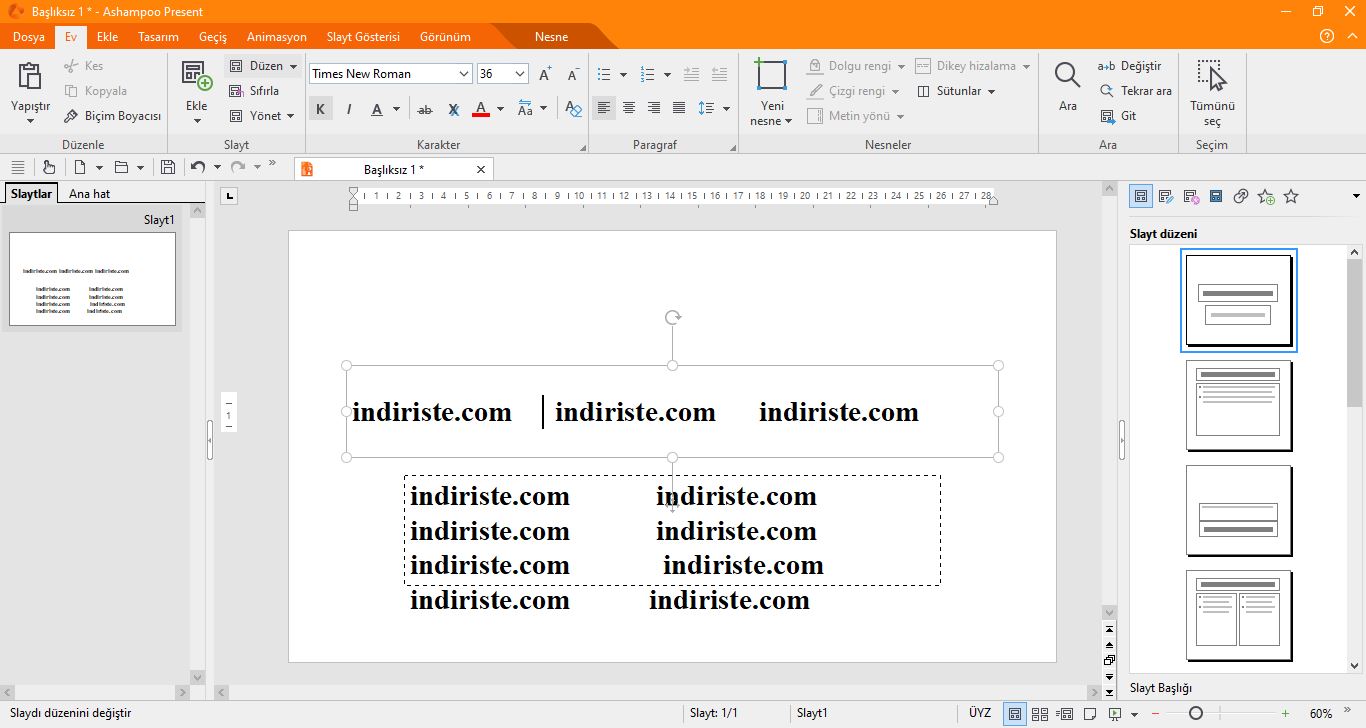Image resolution: width=1366 pixels, height=728 pixels.
Task: Open the hyperlink sidebar icon
Action: pos(1241,197)
